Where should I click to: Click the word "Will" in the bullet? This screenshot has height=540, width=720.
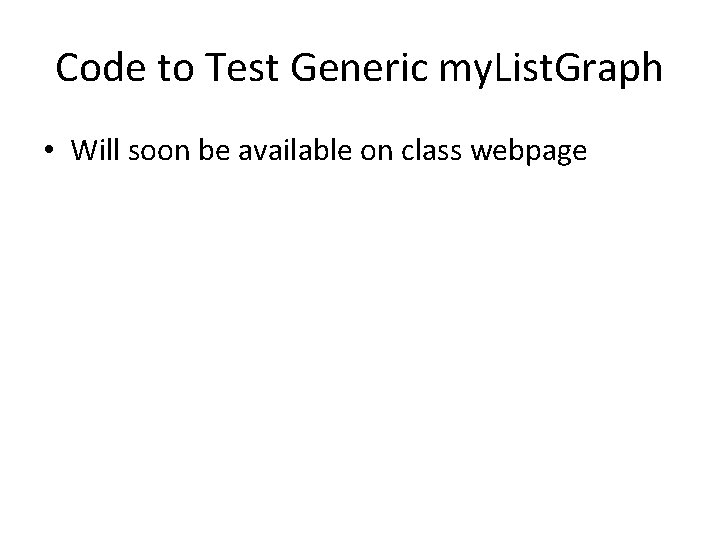tap(95, 150)
